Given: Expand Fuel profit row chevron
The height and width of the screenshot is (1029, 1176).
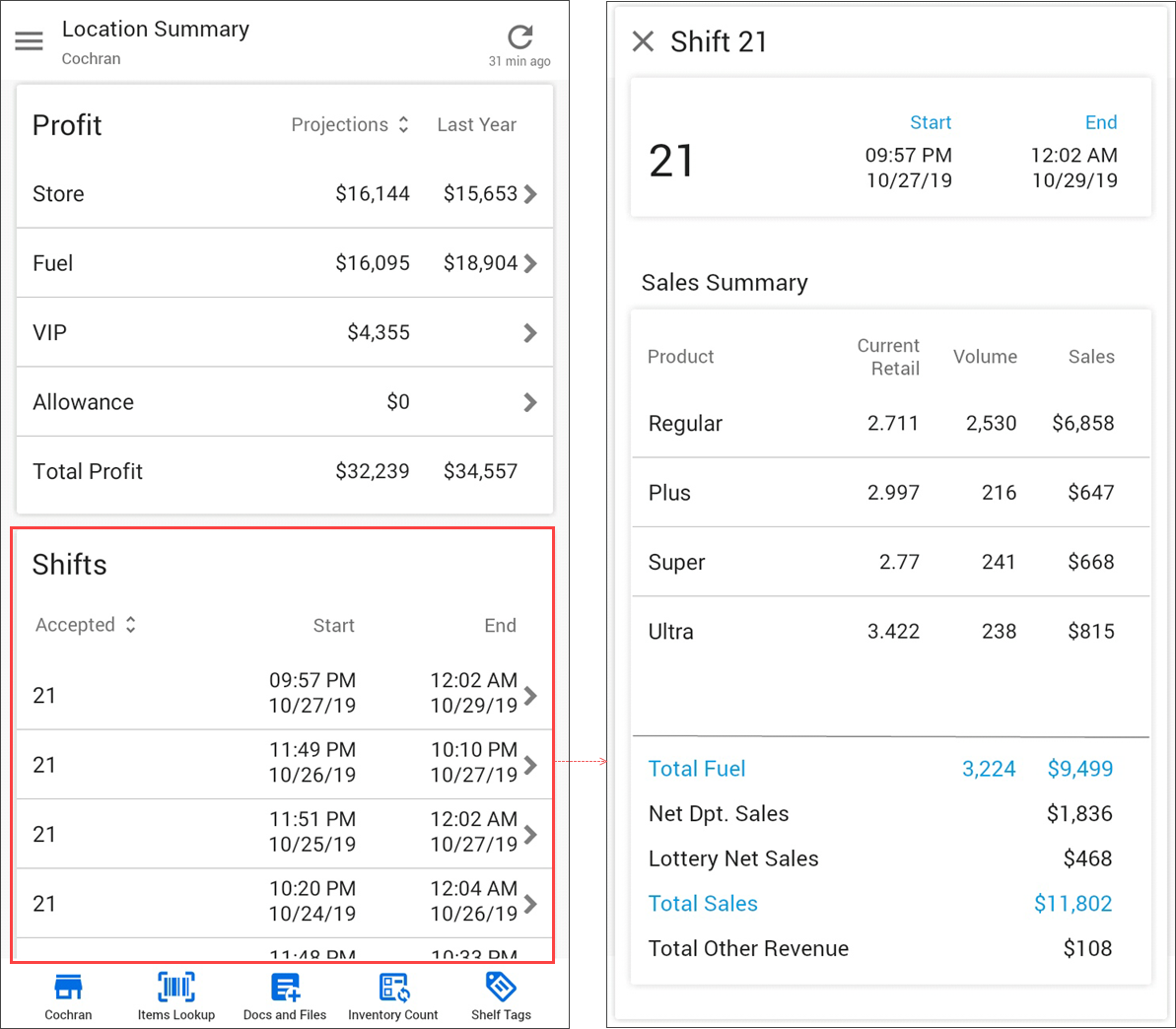Looking at the screenshot, I should pyautogui.click(x=530, y=263).
